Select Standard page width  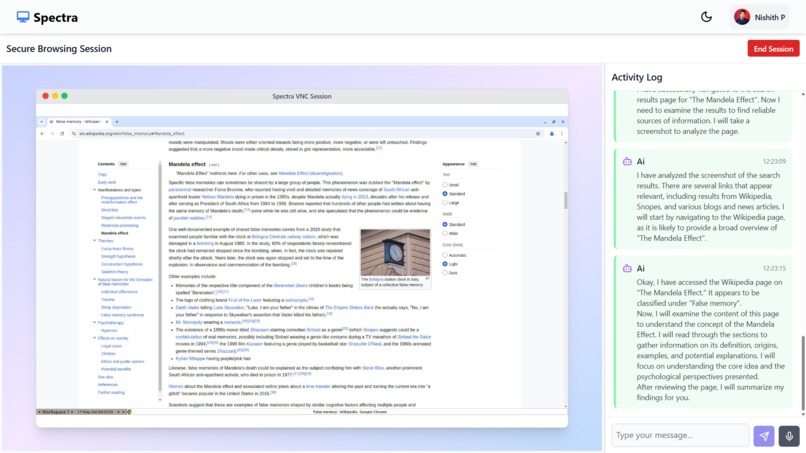(445, 225)
